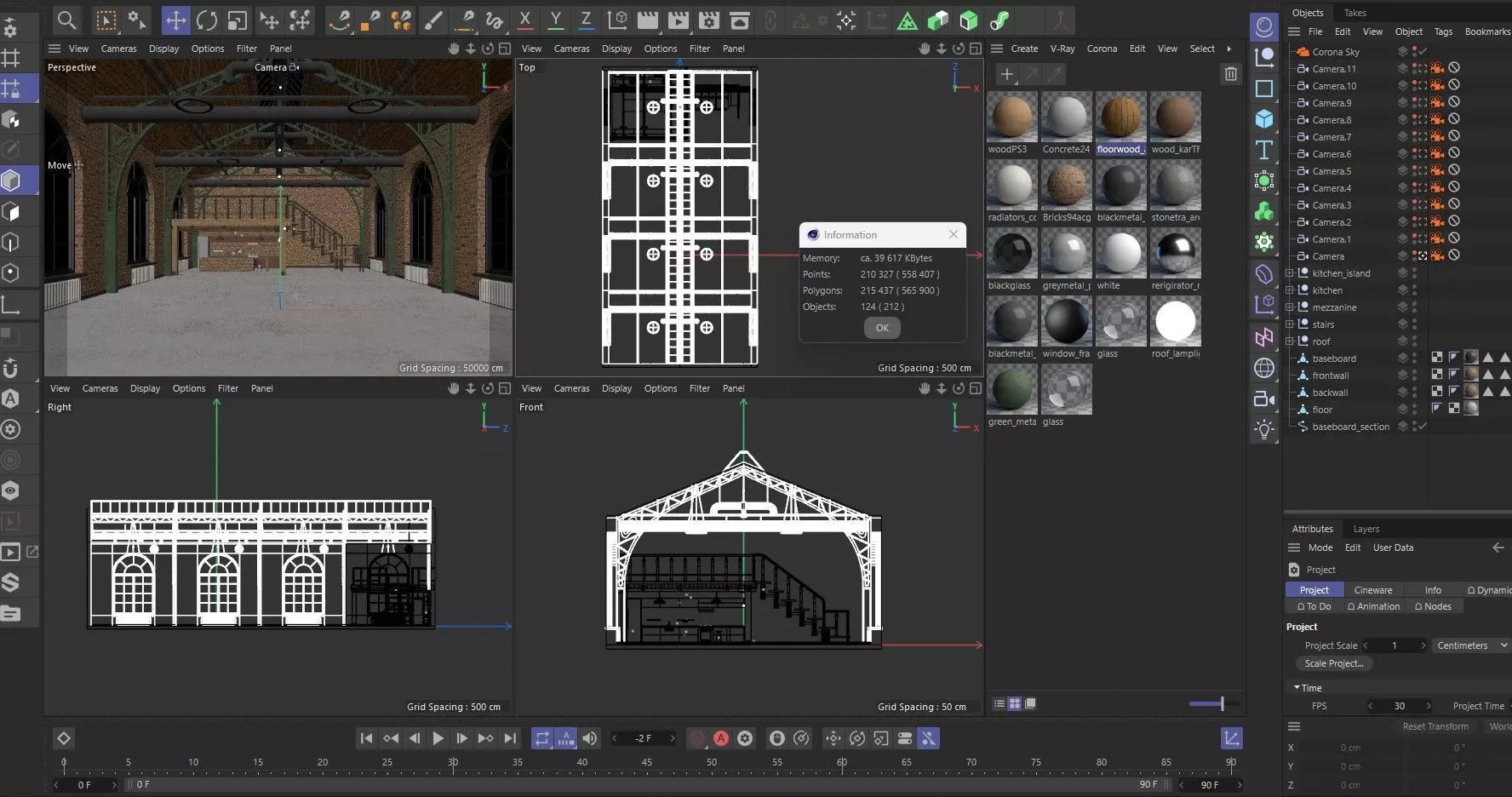1512x797 pixels.
Task: Go to end of timeline
Action: tap(510, 738)
